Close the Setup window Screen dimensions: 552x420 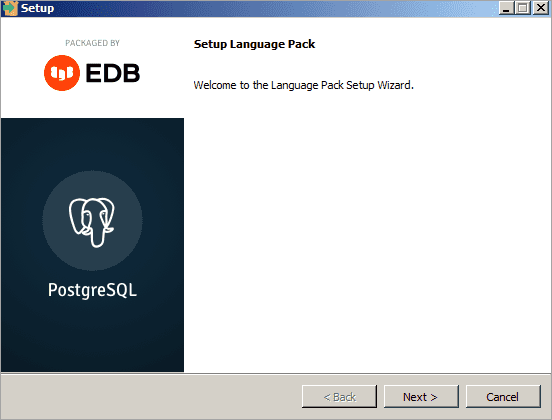click(540, 8)
